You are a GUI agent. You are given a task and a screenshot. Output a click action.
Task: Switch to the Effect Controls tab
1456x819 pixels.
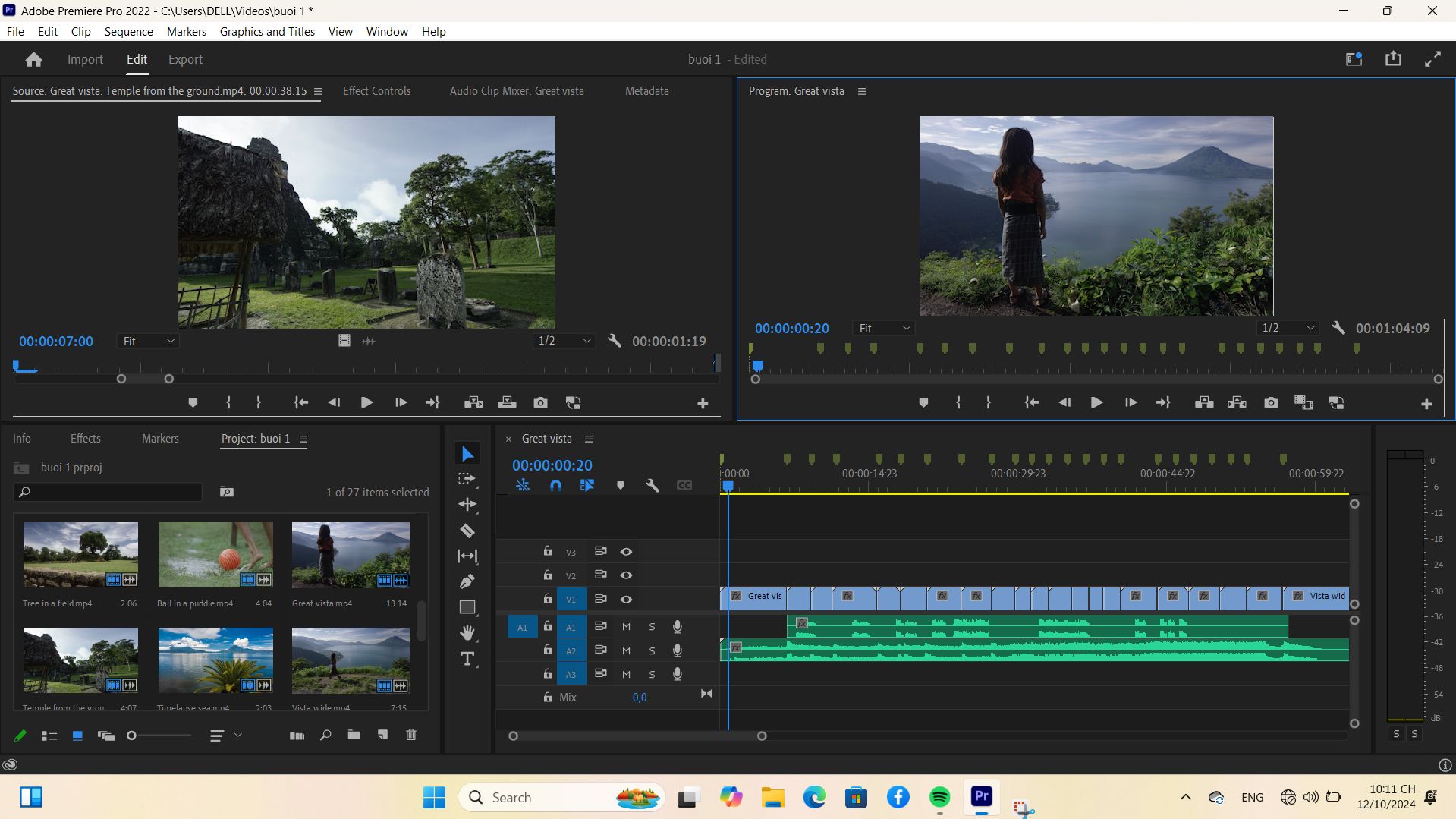point(376,90)
